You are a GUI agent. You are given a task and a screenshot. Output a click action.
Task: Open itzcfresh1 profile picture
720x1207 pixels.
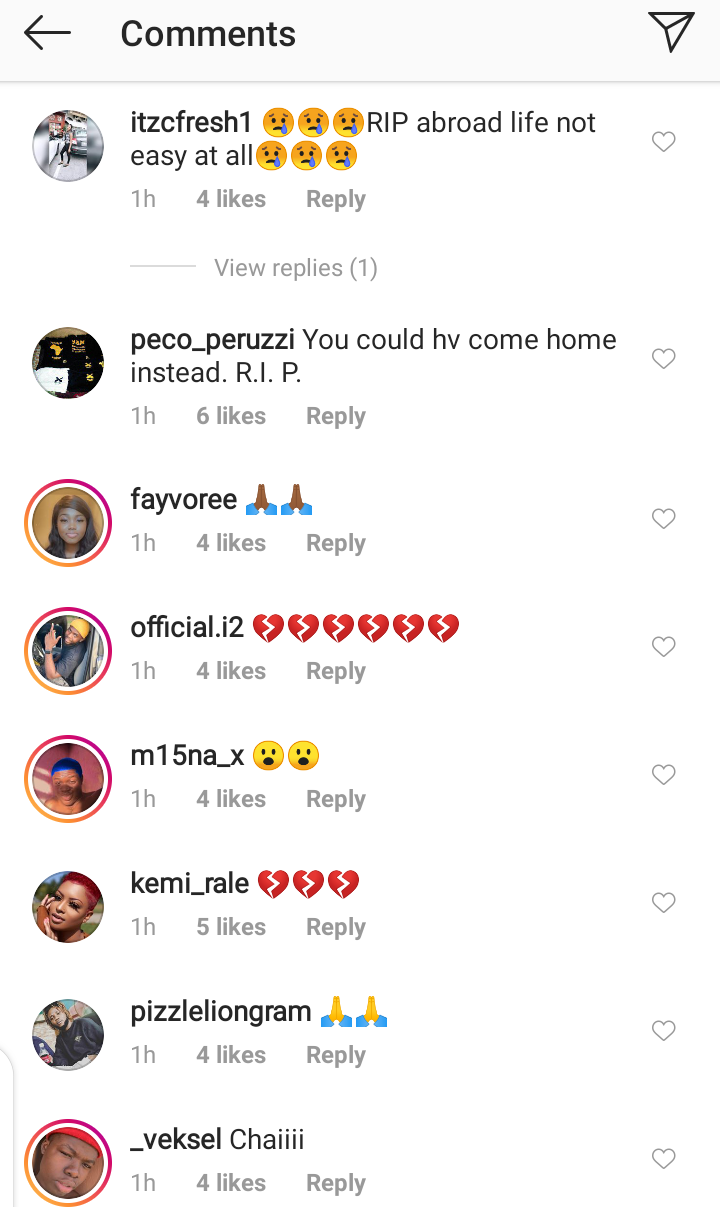pyautogui.click(x=68, y=146)
